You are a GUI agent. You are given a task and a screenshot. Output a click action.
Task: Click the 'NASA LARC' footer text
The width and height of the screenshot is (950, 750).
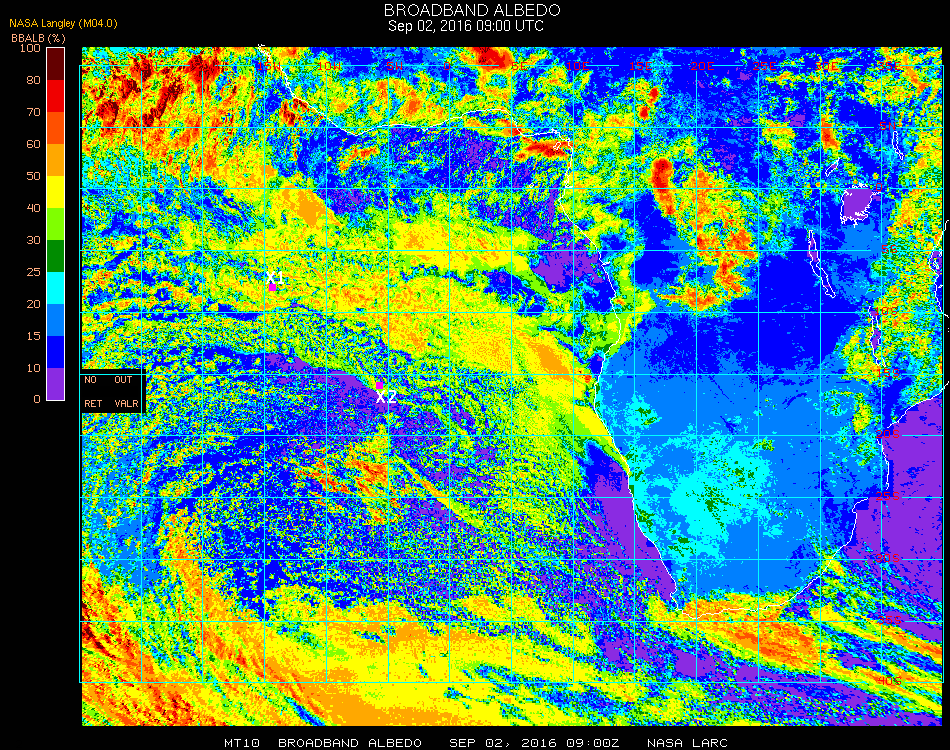tap(687, 743)
